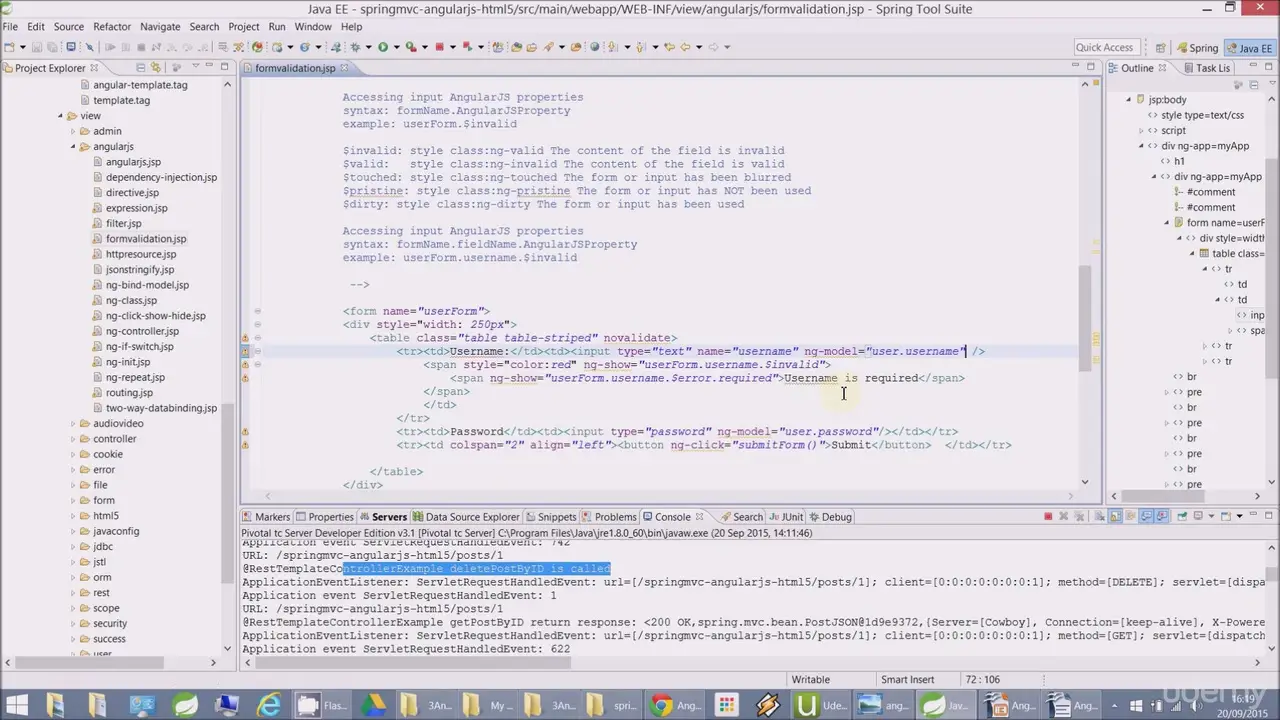Image resolution: width=1280 pixels, height=720 pixels.
Task: Terminate the server using the console's red square
Action: tap(1048, 516)
